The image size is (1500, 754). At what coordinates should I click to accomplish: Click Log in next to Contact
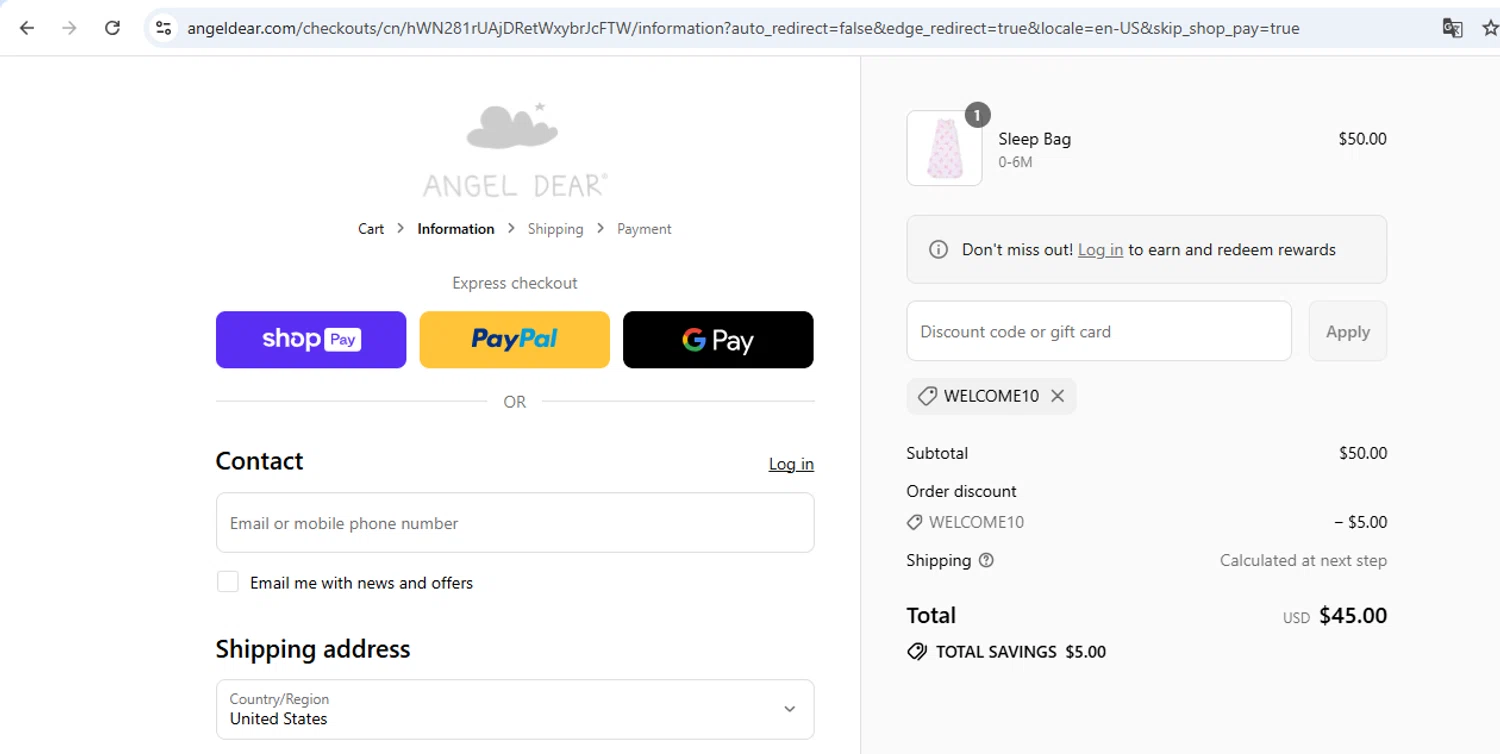[x=791, y=464]
